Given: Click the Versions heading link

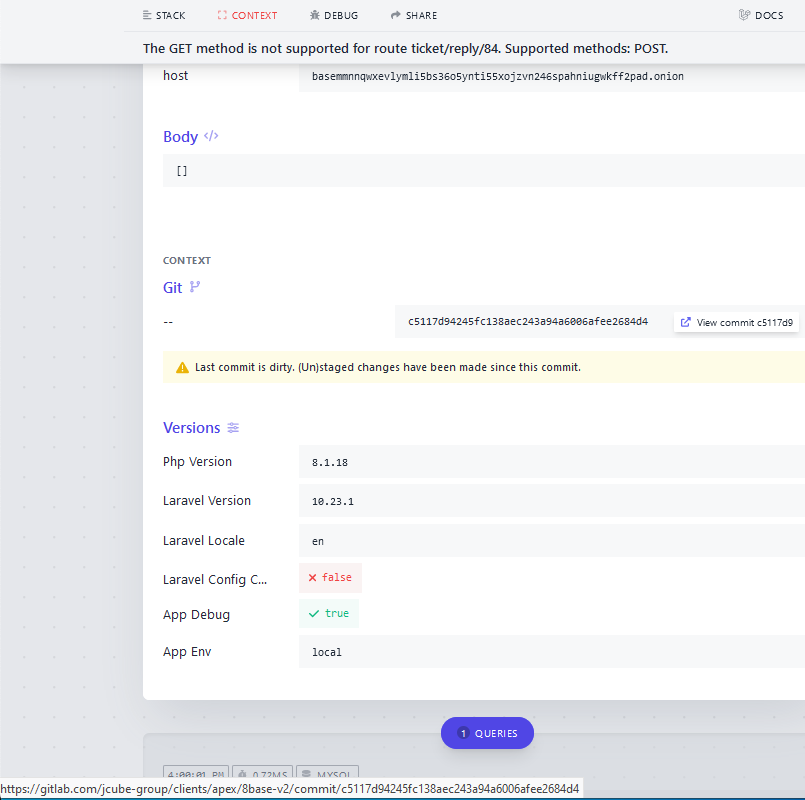Looking at the screenshot, I should coord(191,428).
